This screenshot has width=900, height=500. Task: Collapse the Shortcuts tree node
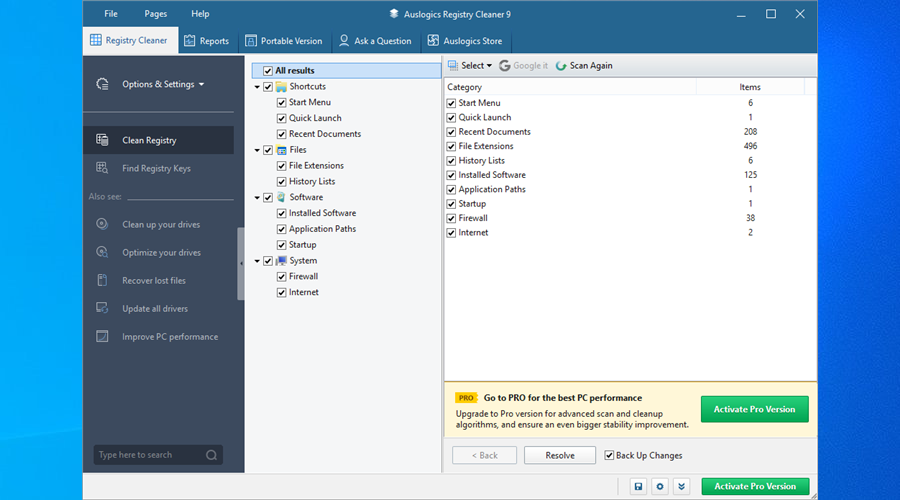pyautogui.click(x=257, y=87)
